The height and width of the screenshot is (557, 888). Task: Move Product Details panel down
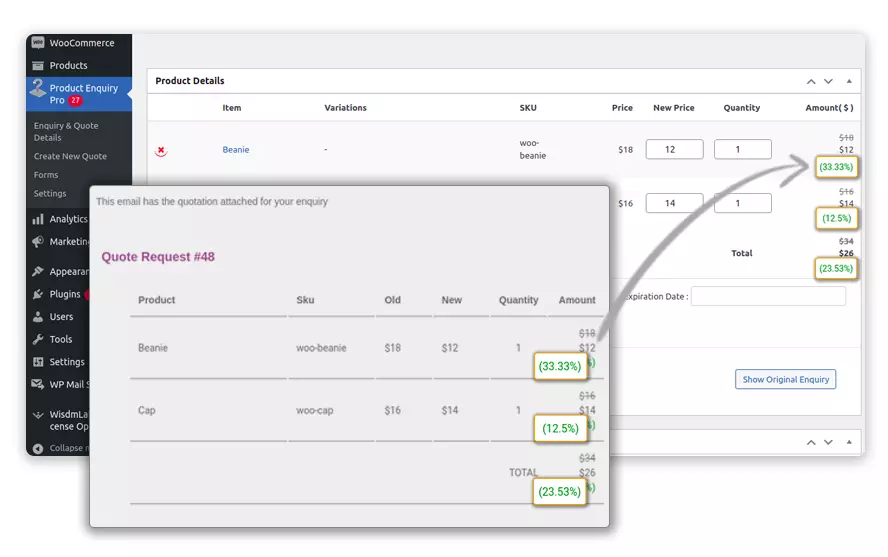click(827, 81)
